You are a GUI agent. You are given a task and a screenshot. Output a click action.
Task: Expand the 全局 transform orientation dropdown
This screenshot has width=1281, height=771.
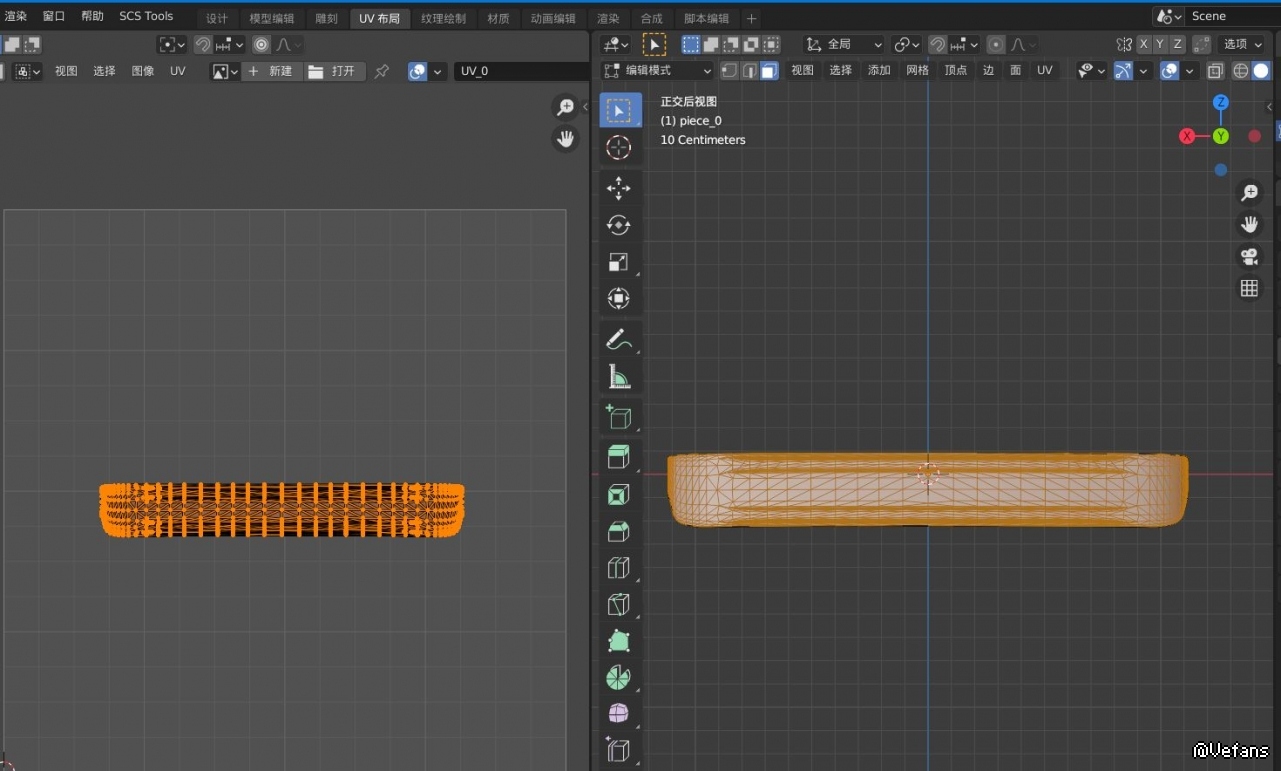click(845, 44)
